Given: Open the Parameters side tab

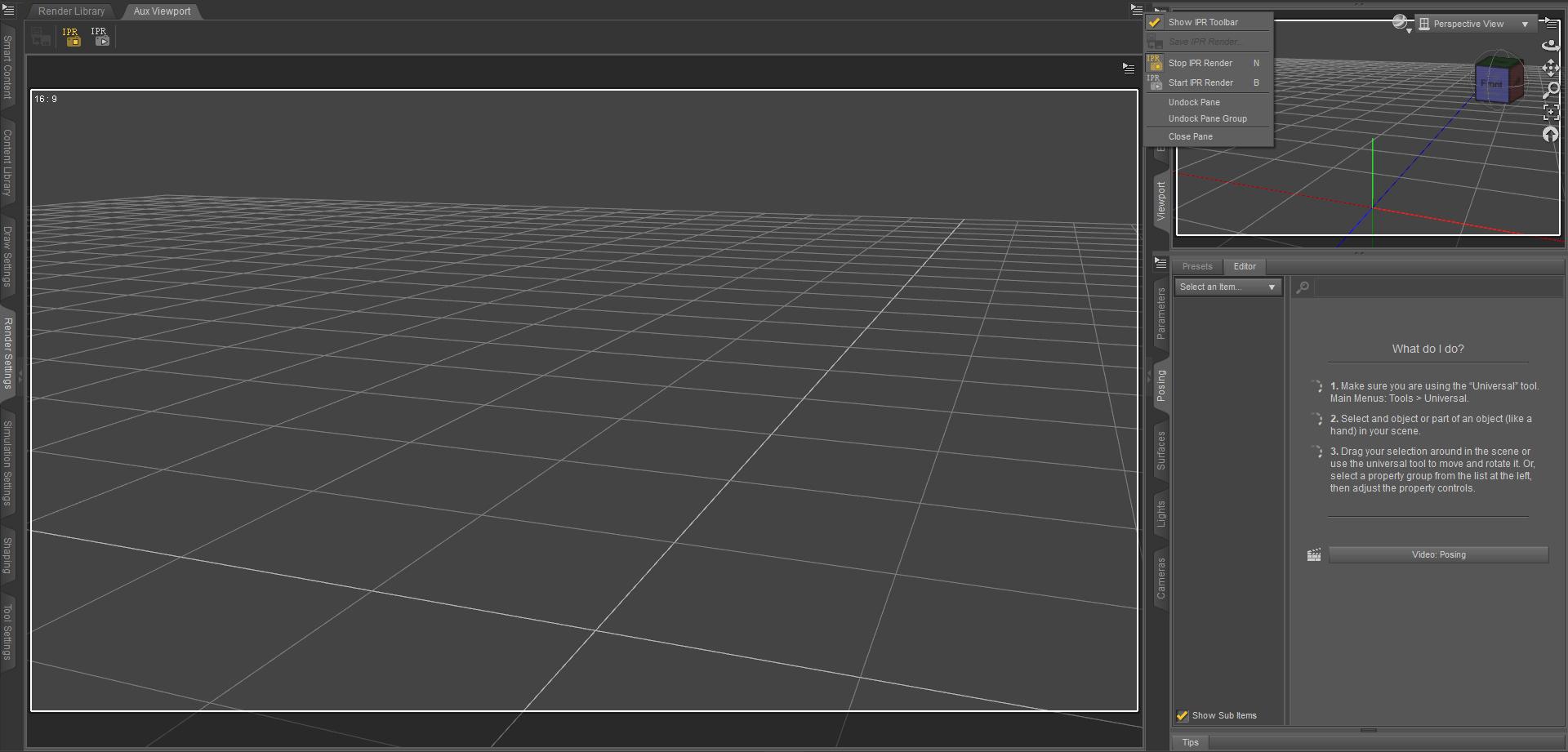Looking at the screenshot, I should click(1160, 314).
